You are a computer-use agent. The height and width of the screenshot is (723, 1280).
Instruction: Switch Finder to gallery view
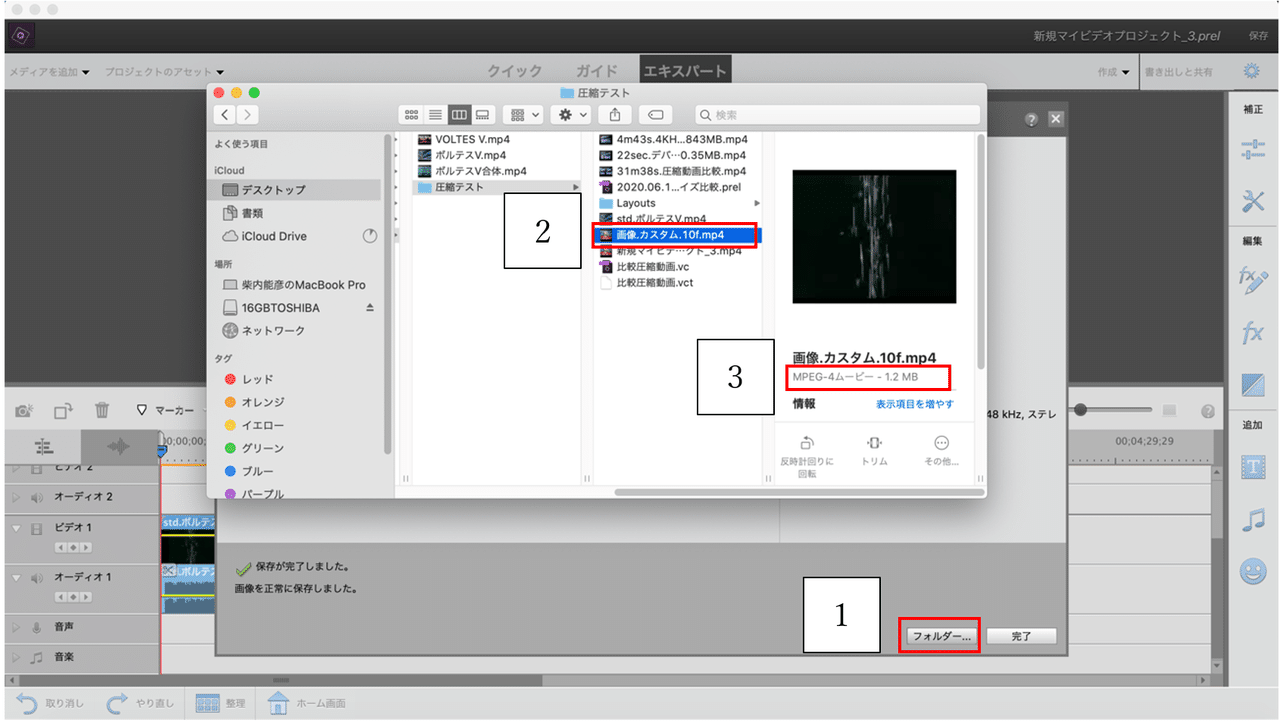(x=483, y=115)
